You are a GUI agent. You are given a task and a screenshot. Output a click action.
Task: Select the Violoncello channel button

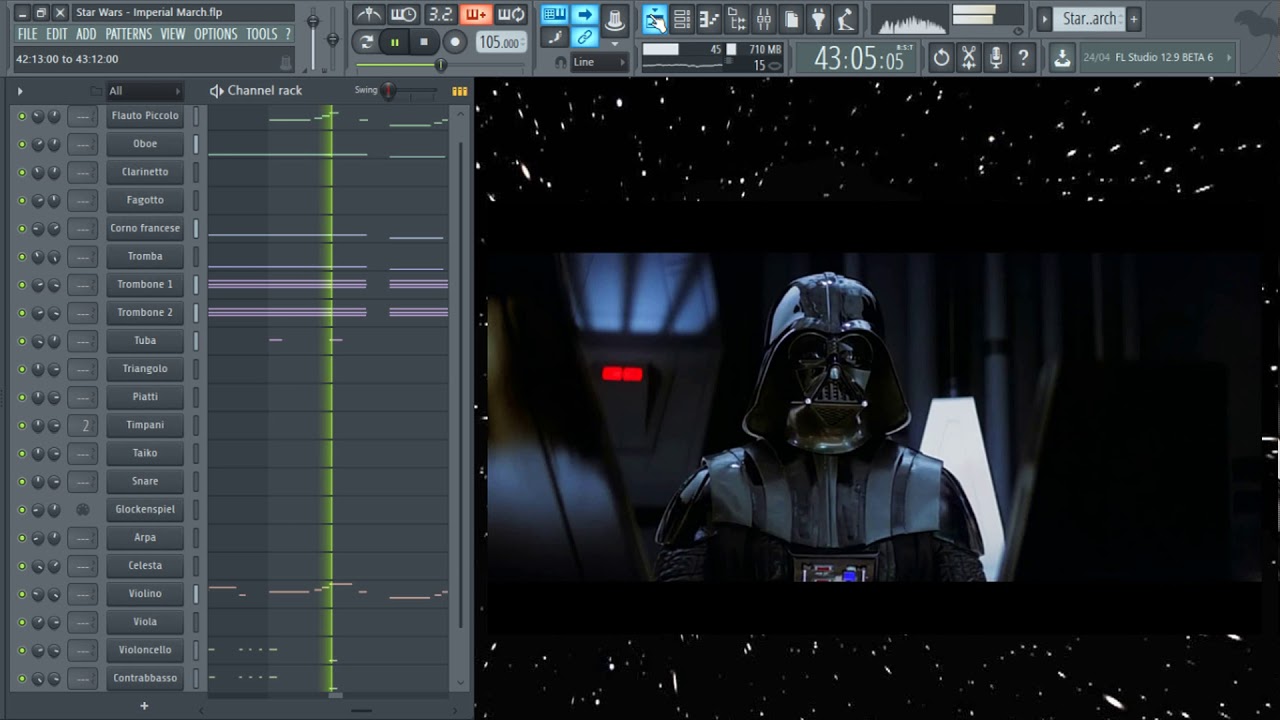(x=145, y=650)
